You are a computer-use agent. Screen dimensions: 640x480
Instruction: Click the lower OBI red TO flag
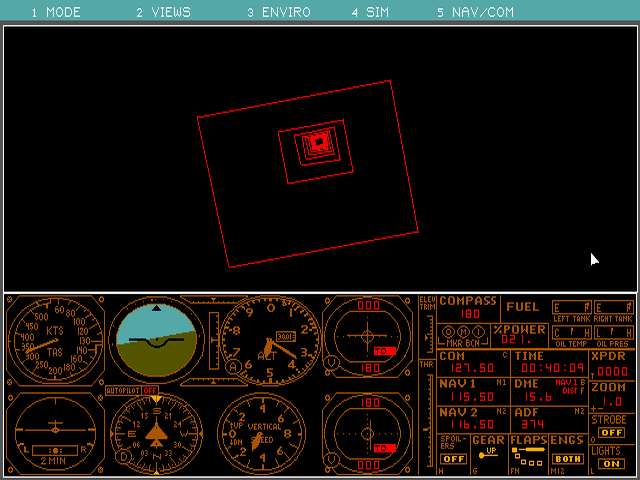tap(384, 448)
